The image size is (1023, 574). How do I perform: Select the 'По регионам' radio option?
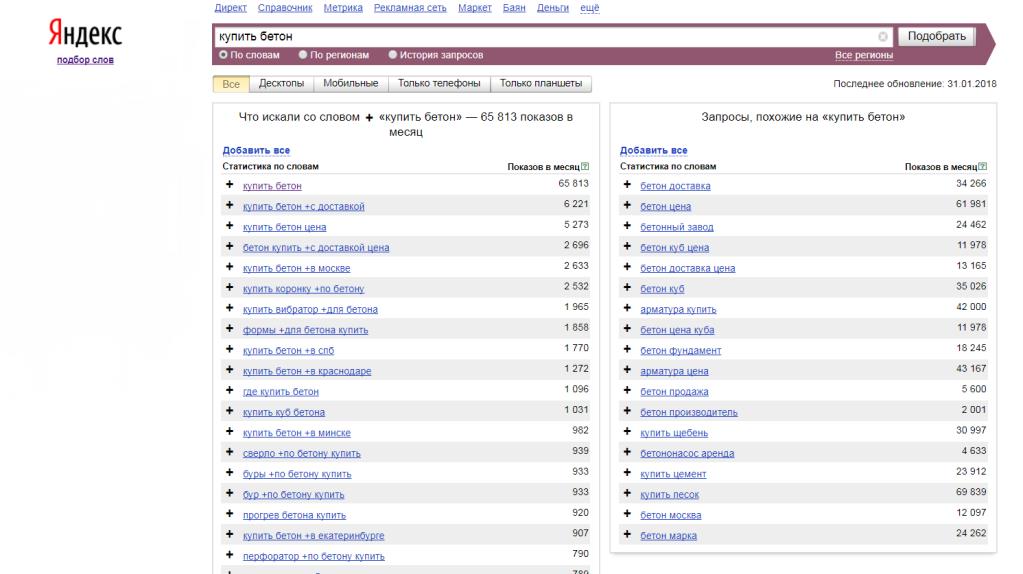coord(303,55)
